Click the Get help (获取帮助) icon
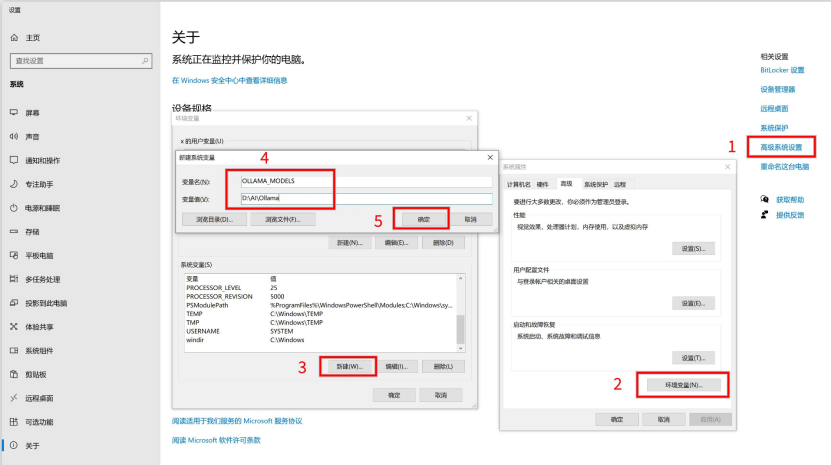 764,199
